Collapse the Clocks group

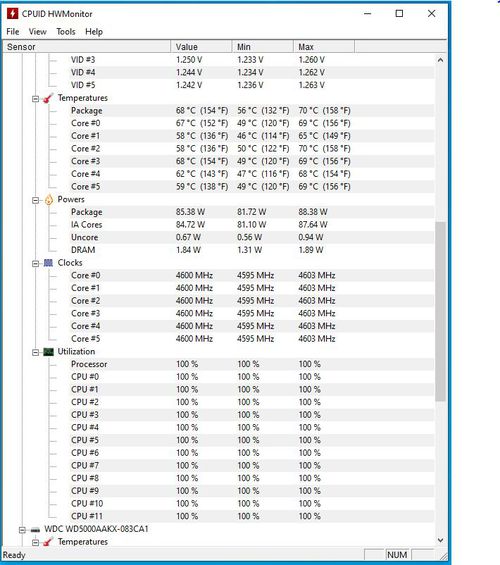coord(35,264)
